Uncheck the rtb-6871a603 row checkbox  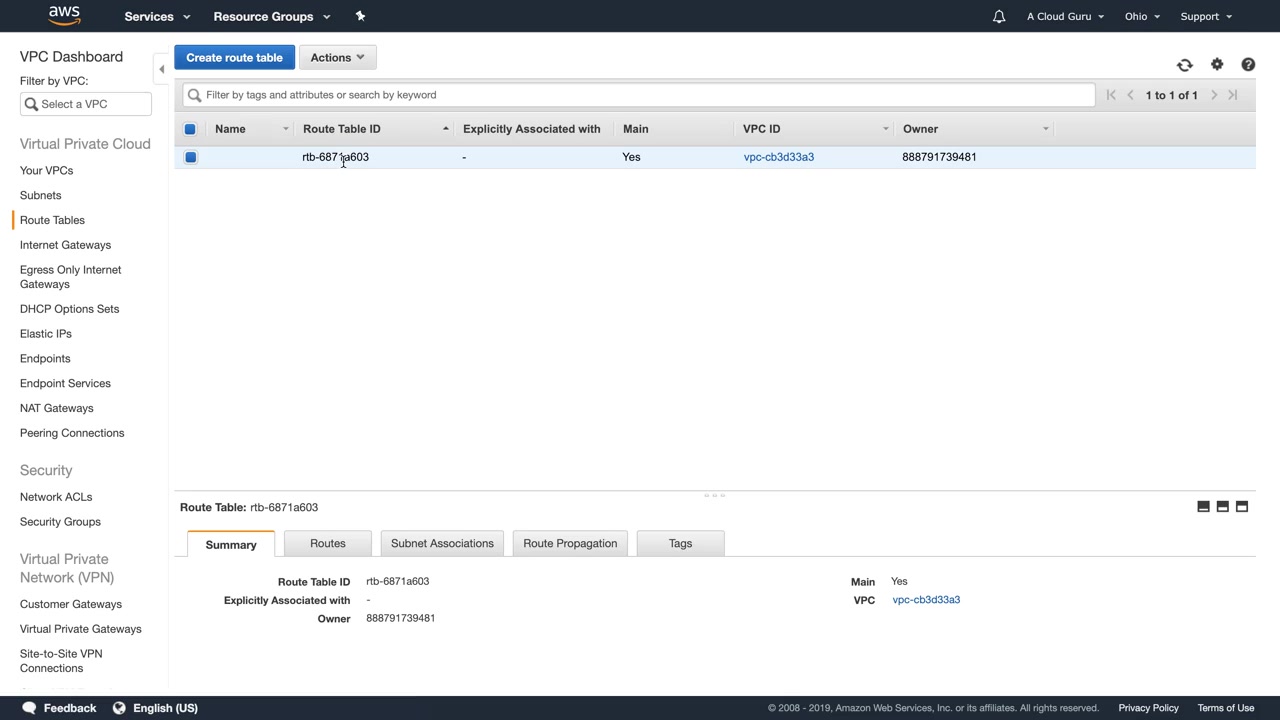point(190,157)
